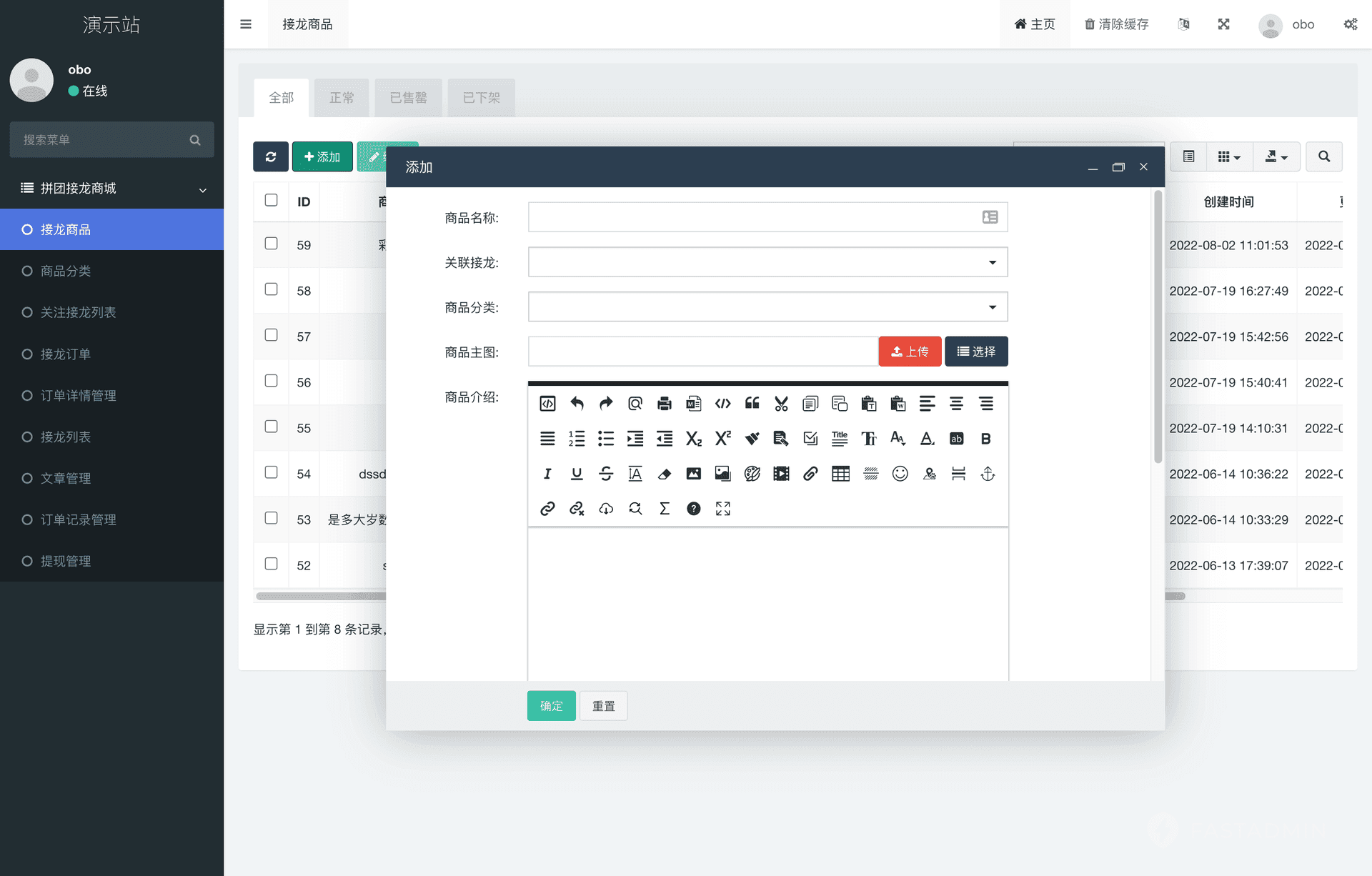Check the checkbox for row ID 59
The image size is (1372, 876).
coord(271,244)
